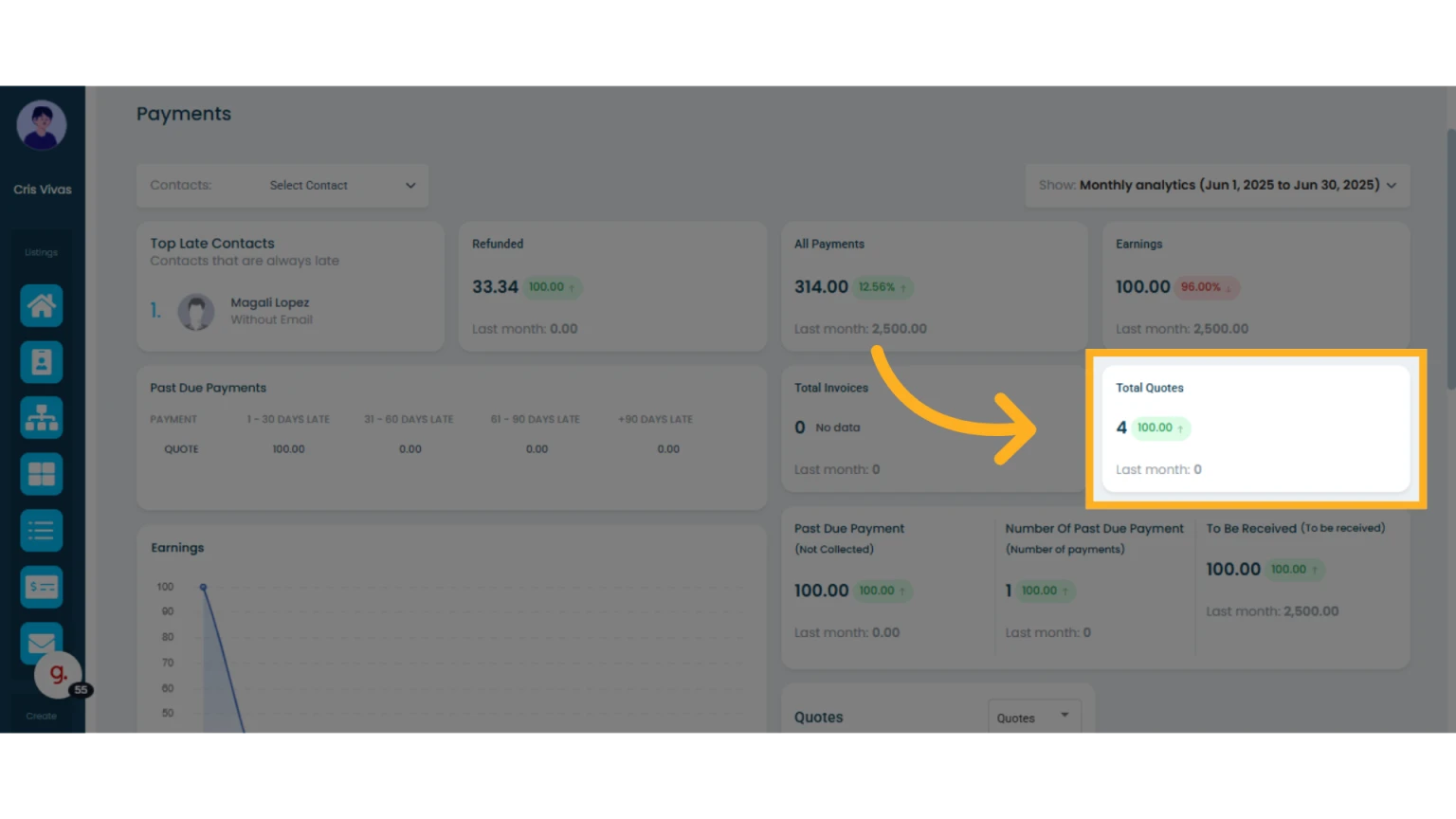Click the Total Quotes value 4
The image size is (1456, 819).
pos(1121,428)
